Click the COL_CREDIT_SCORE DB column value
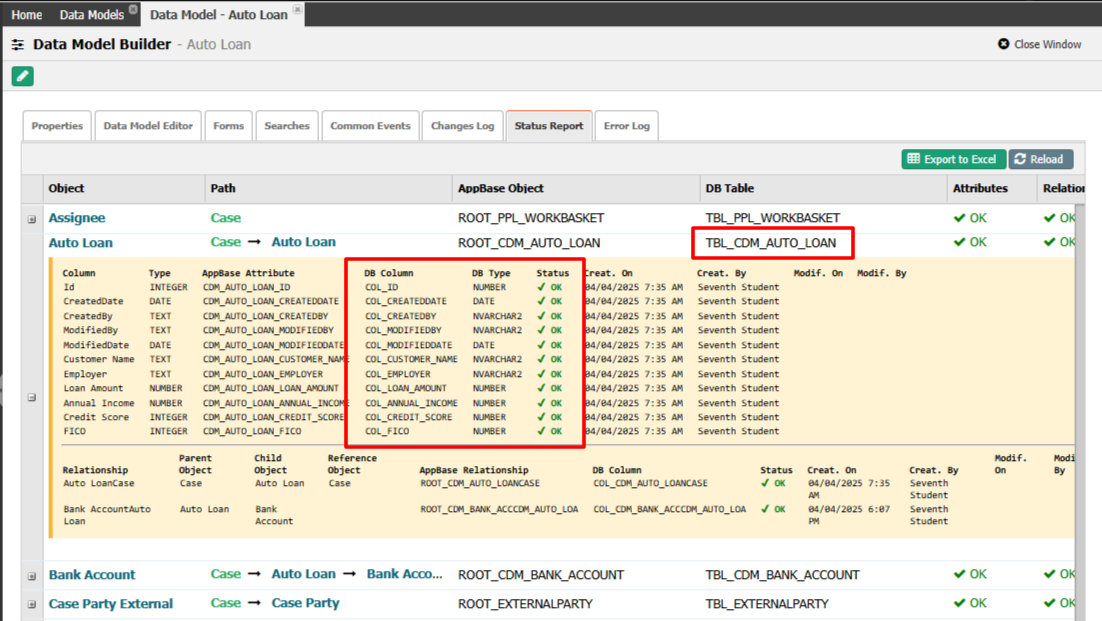 408,417
